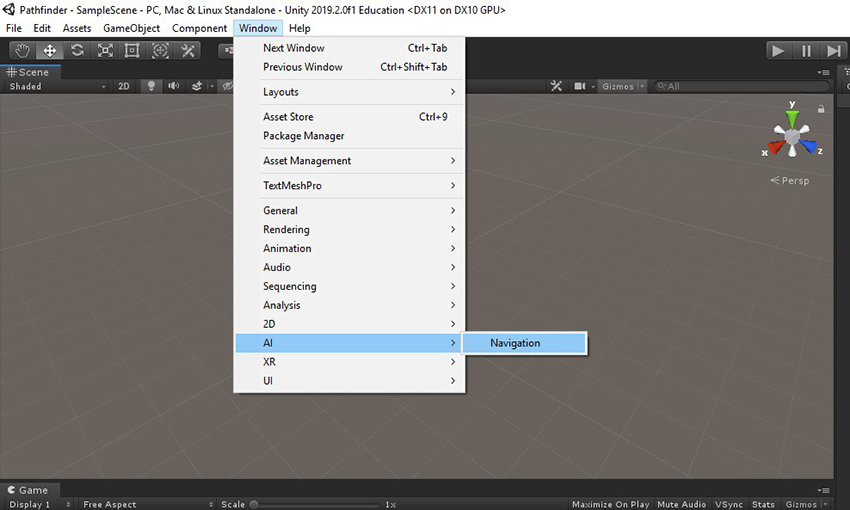Select the custom editor tools icon
Viewport: 850px width, 510px height.
(188, 51)
